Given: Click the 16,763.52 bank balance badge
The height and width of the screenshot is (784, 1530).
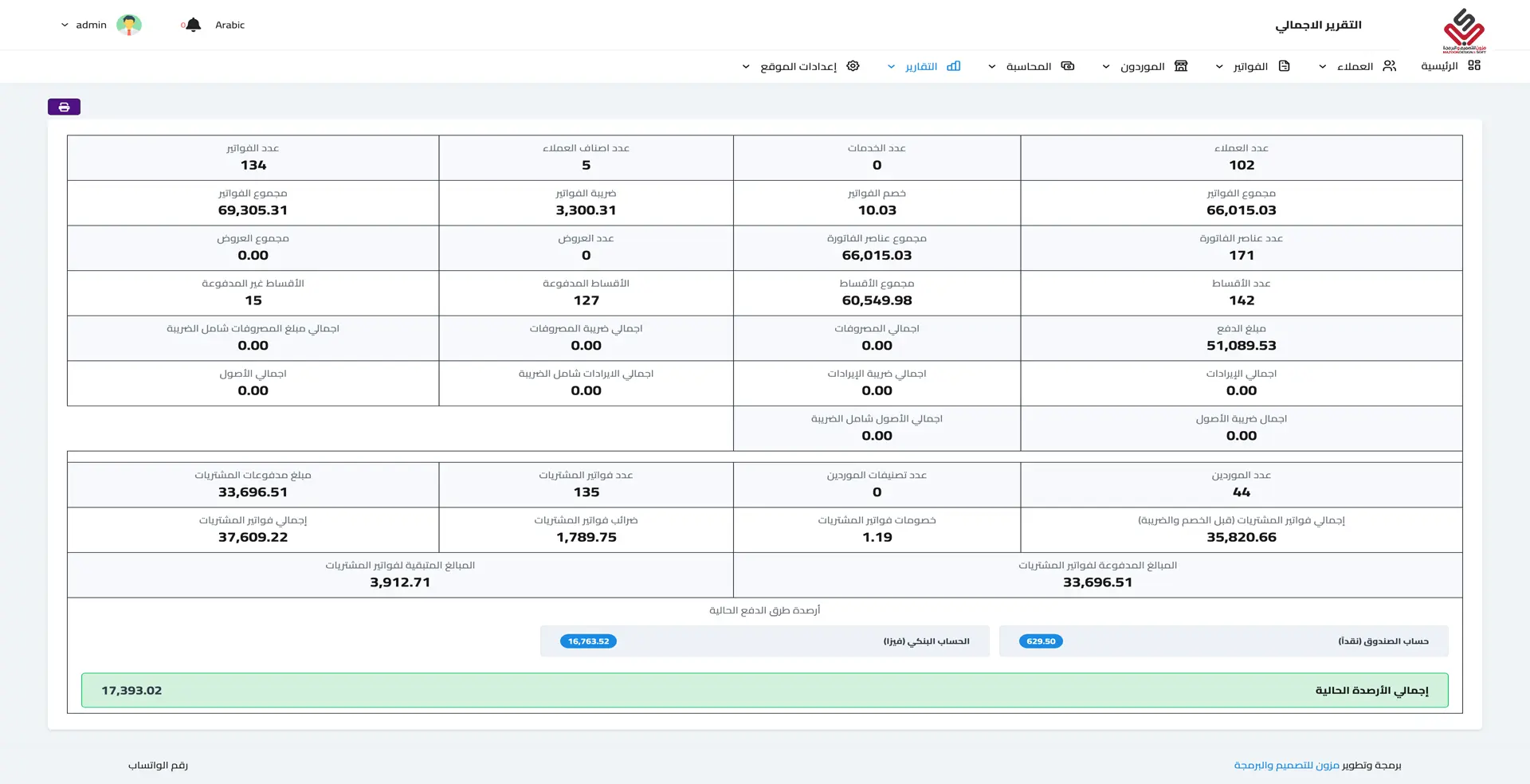Looking at the screenshot, I should point(588,641).
